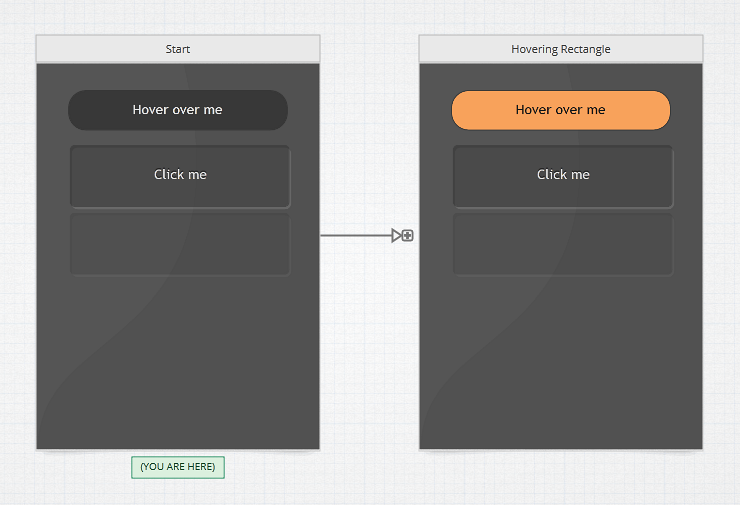Click the (YOU ARE HERE) label

point(178,467)
